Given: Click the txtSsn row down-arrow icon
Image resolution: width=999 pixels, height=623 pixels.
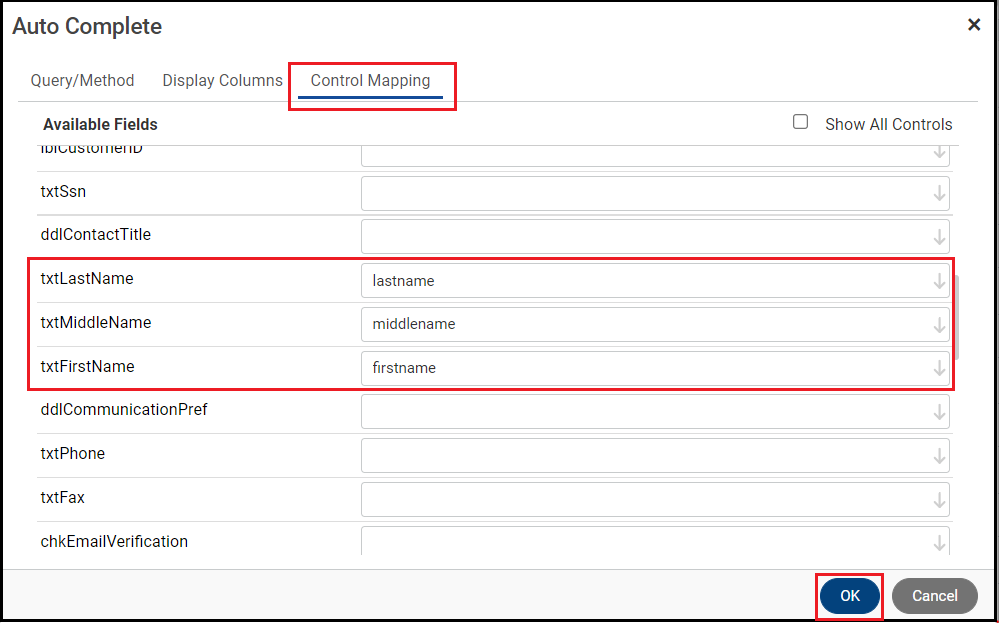Looking at the screenshot, I should coord(939,194).
